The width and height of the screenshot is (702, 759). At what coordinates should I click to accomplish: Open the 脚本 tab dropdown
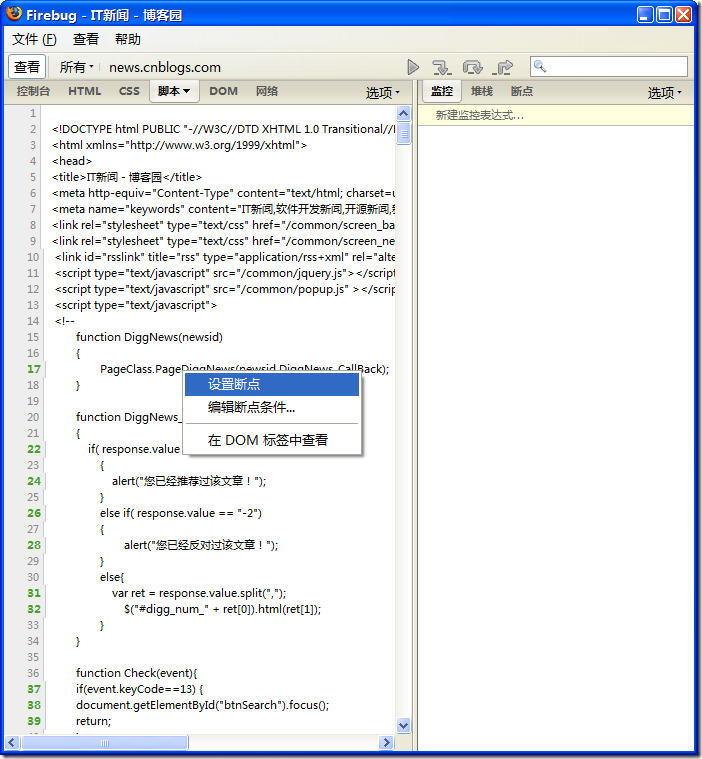[174, 91]
